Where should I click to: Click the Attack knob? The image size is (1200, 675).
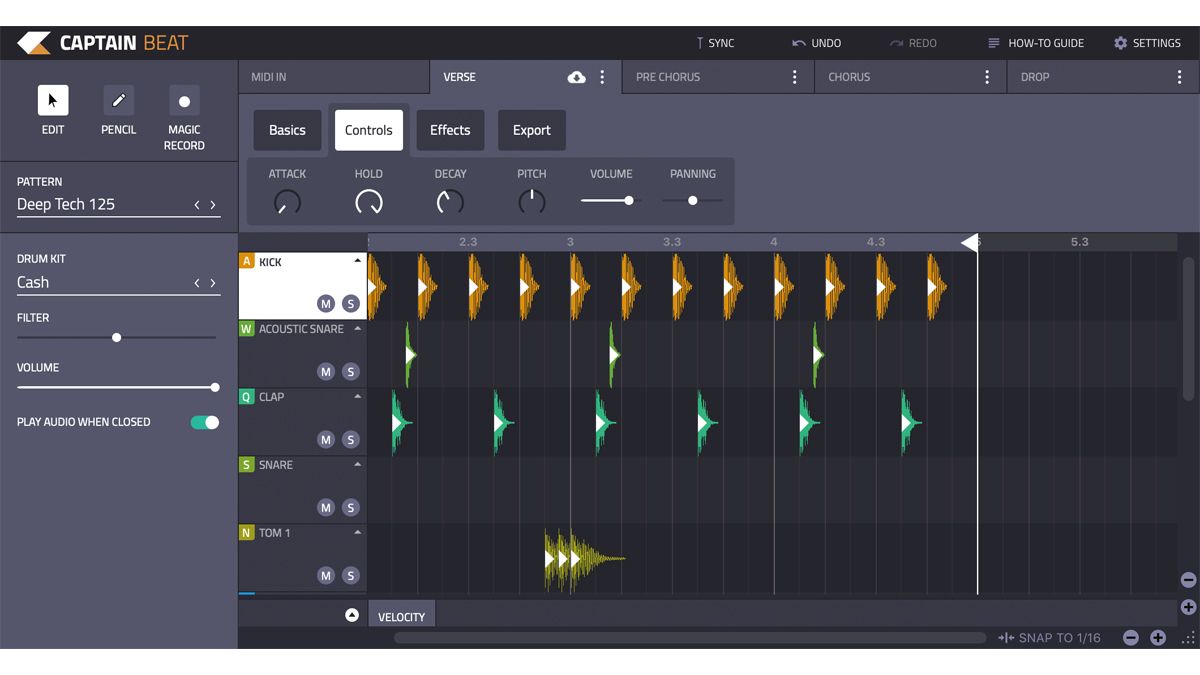287,202
